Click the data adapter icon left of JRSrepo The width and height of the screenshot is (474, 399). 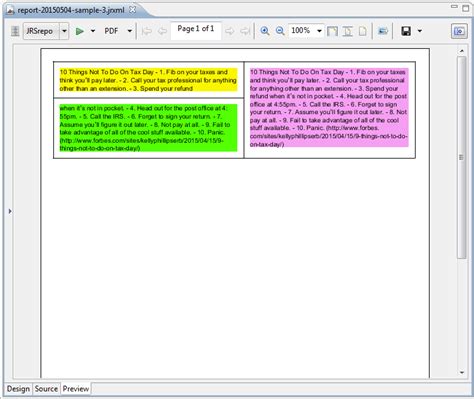pos(15,31)
